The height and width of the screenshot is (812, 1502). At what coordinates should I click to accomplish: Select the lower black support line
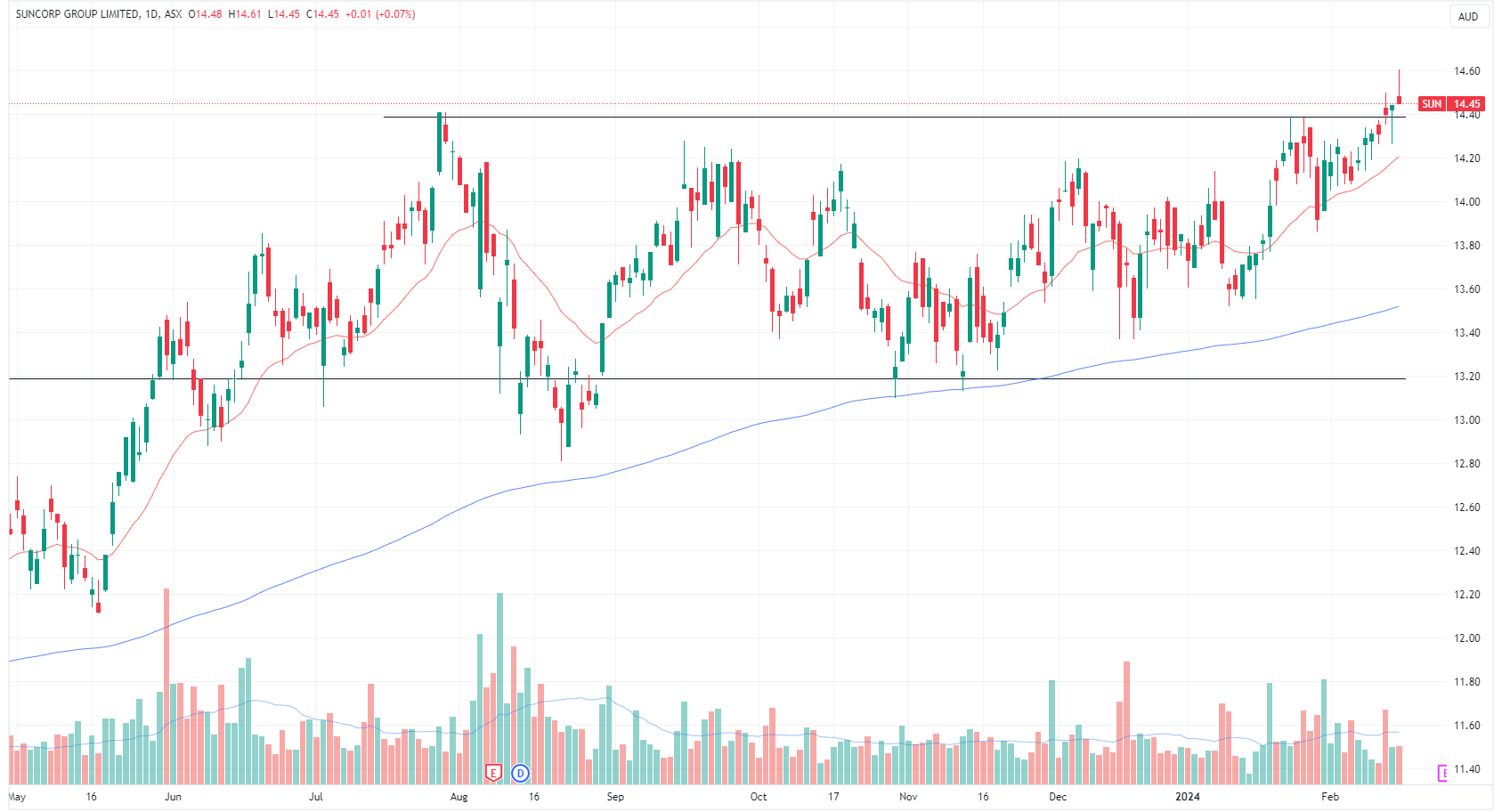click(x=712, y=379)
